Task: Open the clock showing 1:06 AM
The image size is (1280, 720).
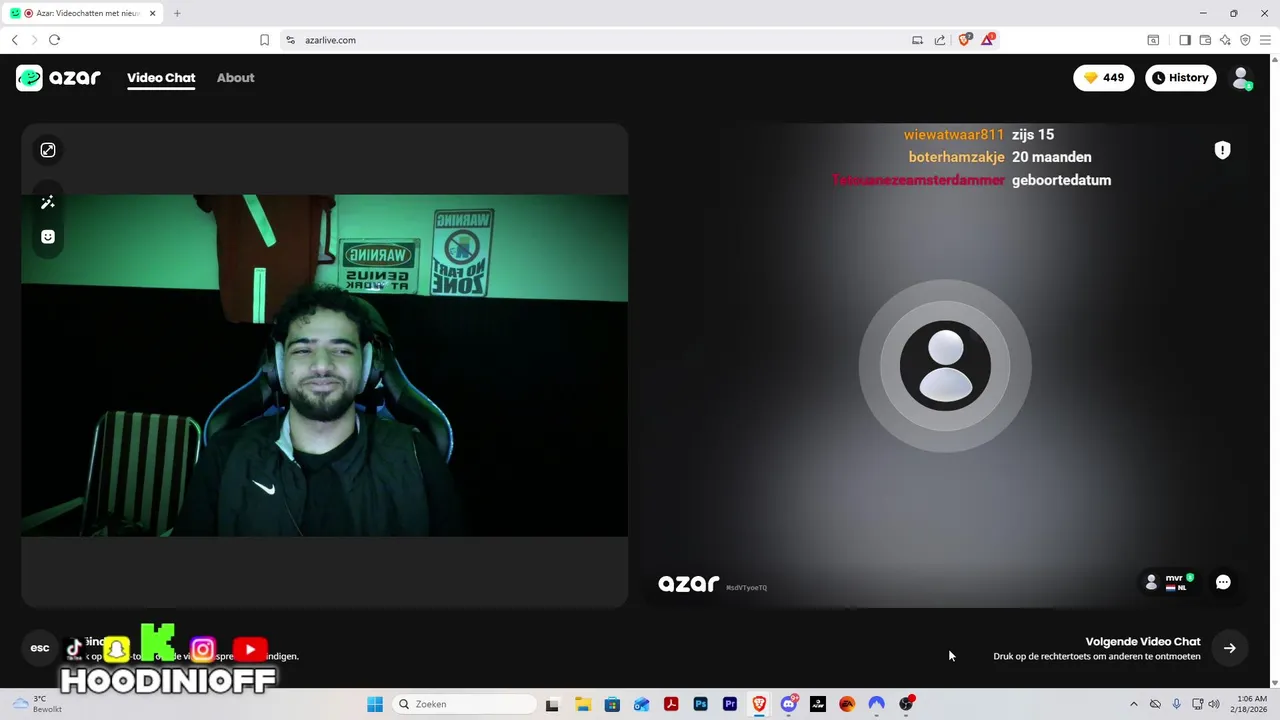Action: pos(1251,704)
